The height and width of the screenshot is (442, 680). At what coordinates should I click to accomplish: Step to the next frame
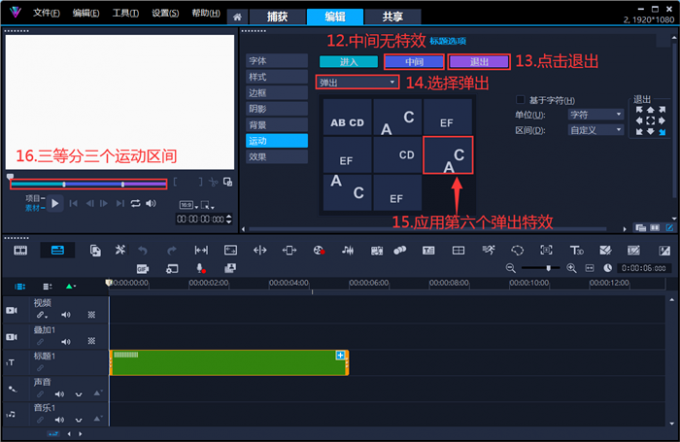[104, 203]
